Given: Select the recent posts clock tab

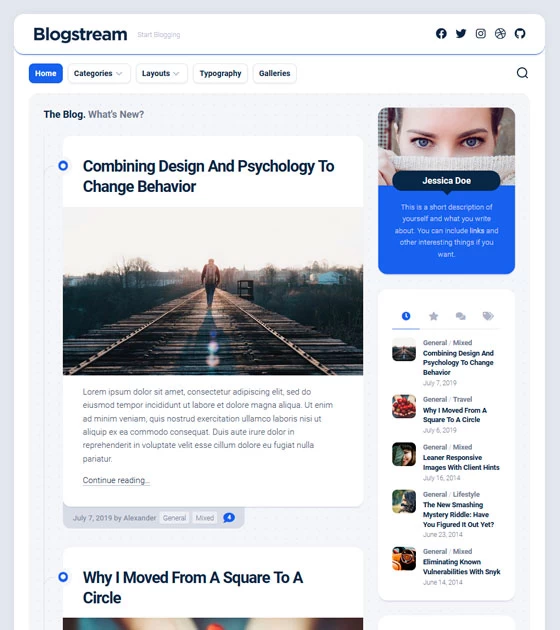Looking at the screenshot, I should pyautogui.click(x=406, y=316).
